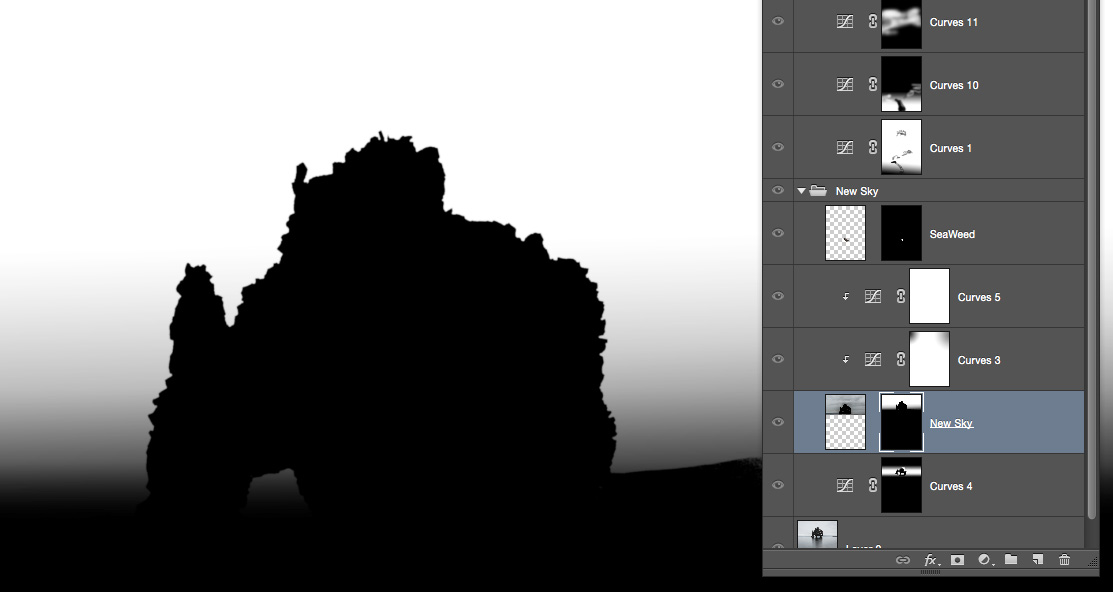Select SeaWeed layer image thumbnail
The height and width of the screenshot is (592, 1113).
tap(845, 233)
